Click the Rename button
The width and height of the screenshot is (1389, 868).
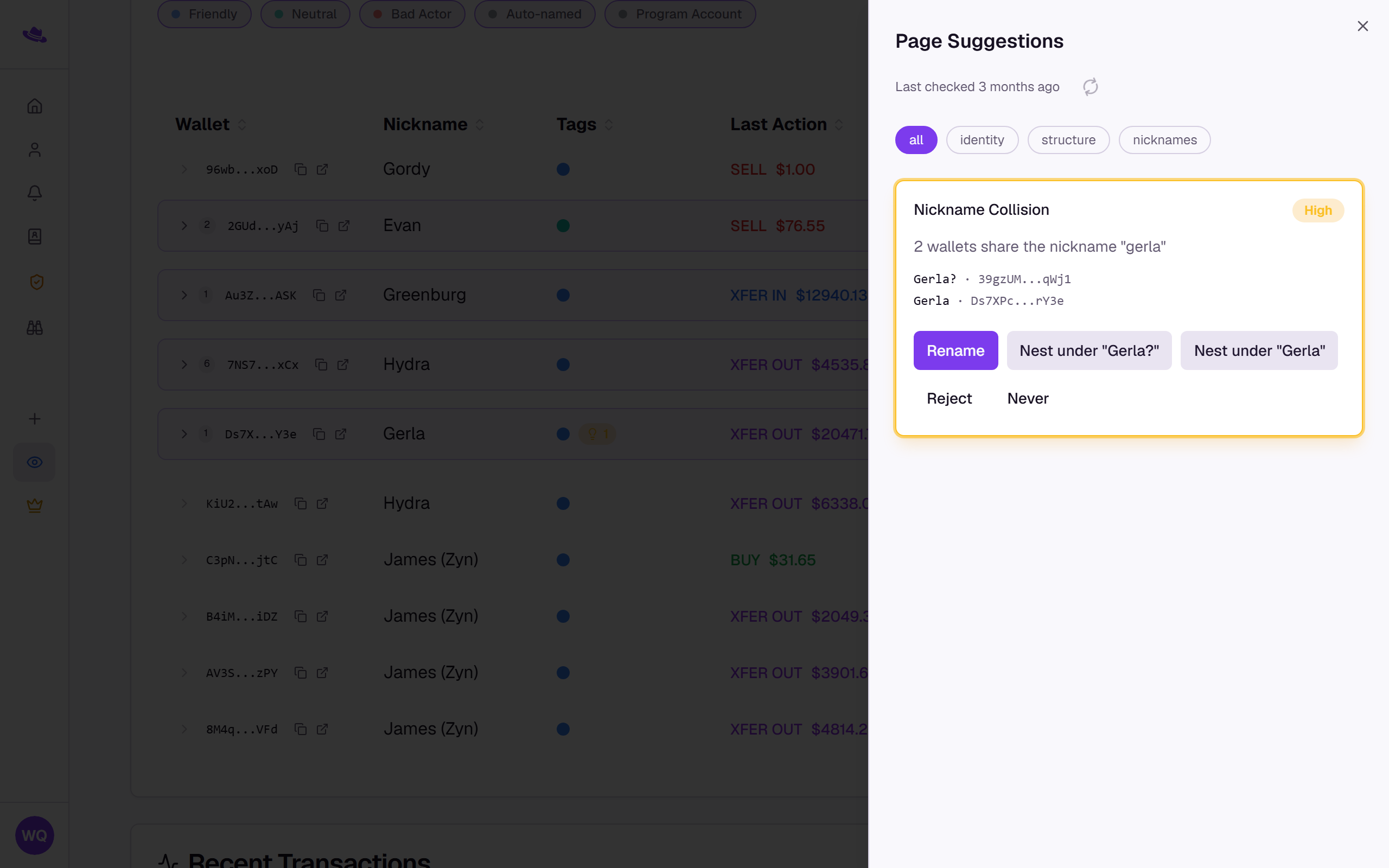[x=955, y=350]
